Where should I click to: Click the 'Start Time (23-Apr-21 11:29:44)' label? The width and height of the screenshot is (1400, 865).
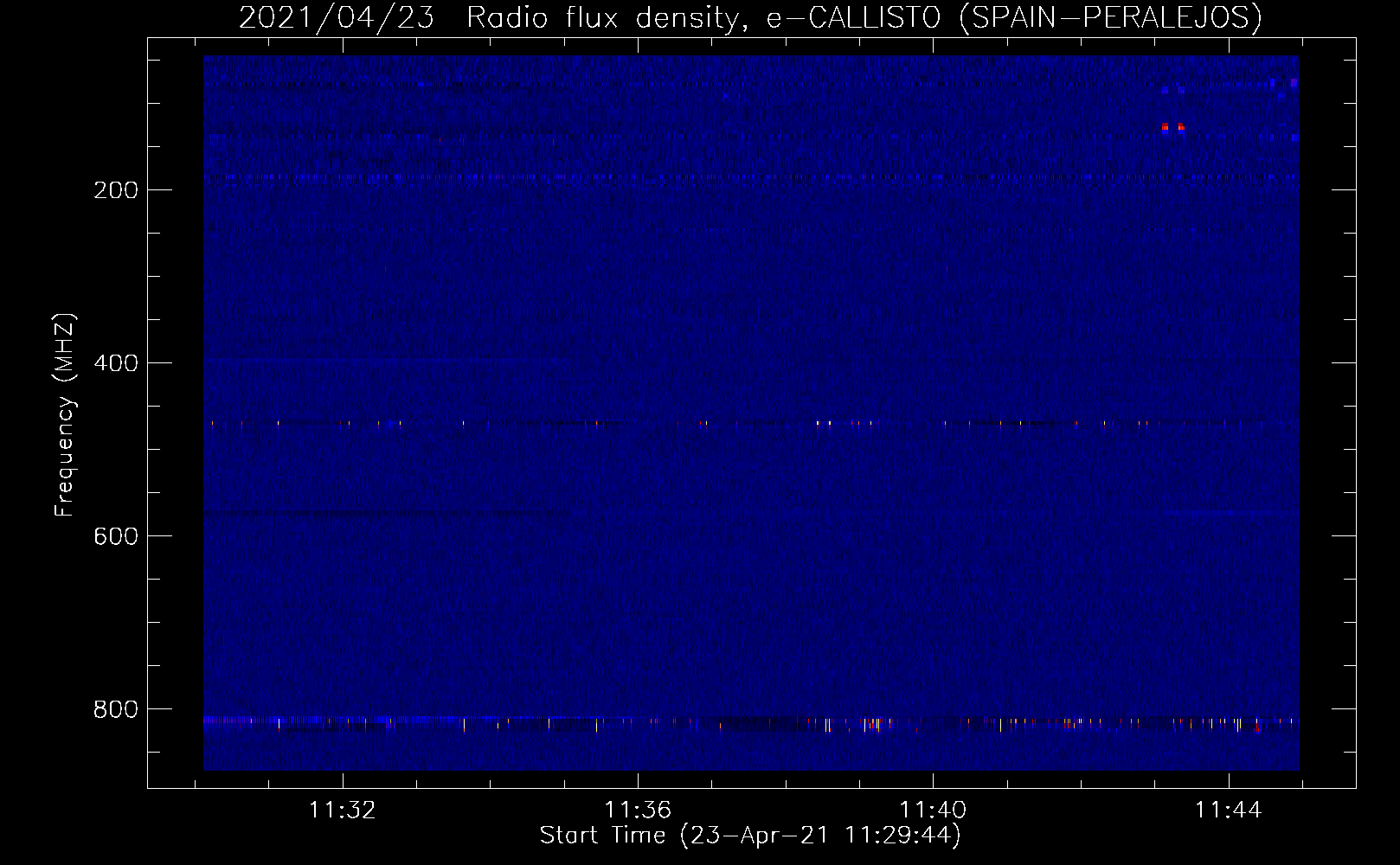point(750,836)
